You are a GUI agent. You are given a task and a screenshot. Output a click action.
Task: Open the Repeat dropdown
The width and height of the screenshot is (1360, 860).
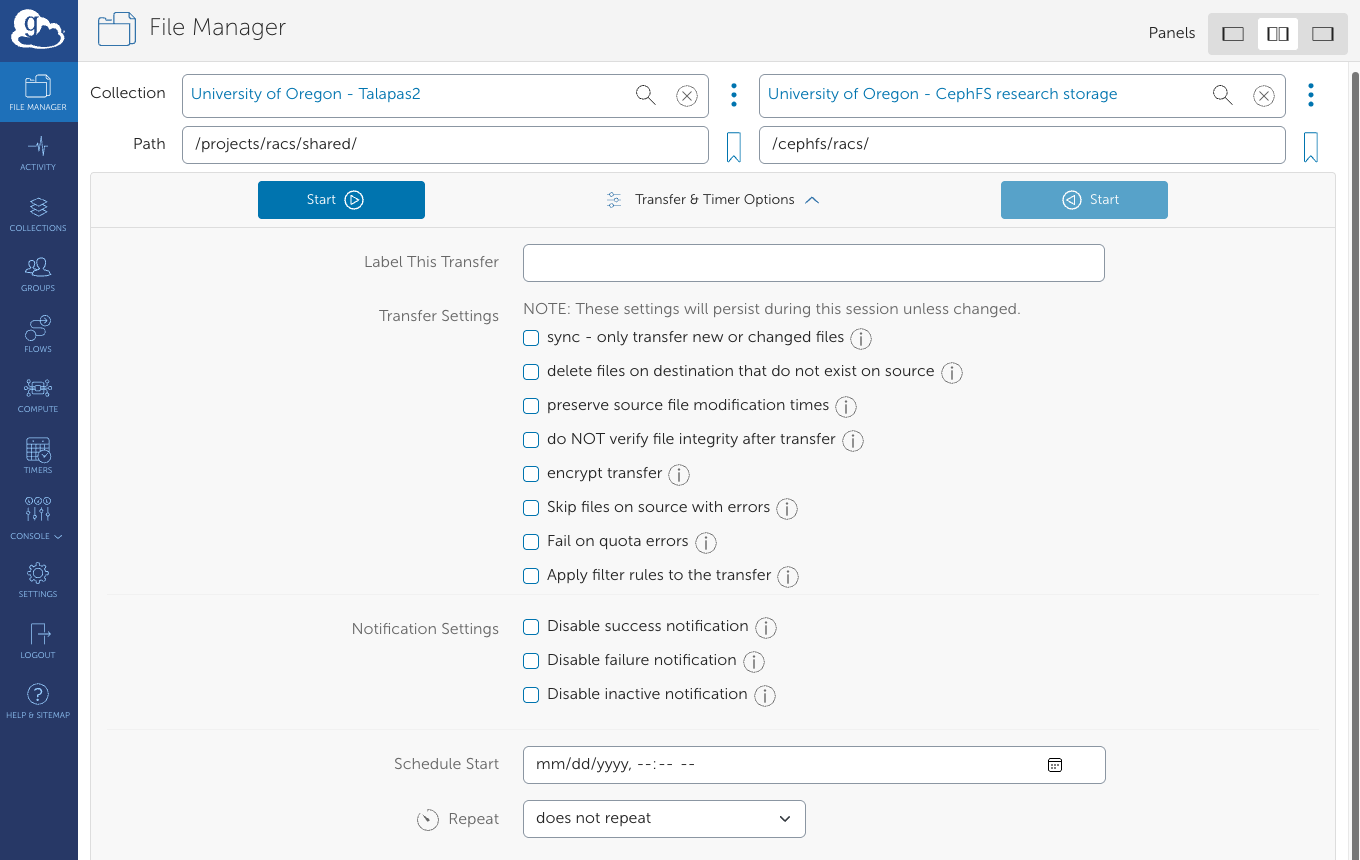point(663,818)
